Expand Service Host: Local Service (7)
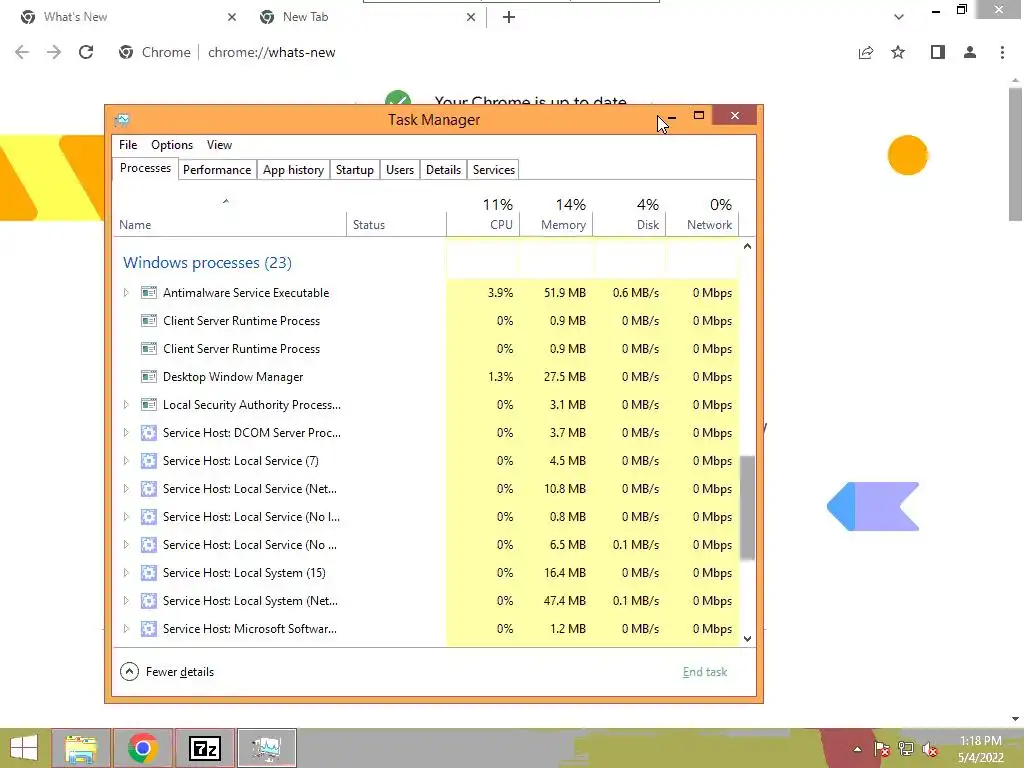This screenshot has height=768, width=1024. (126, 461)
